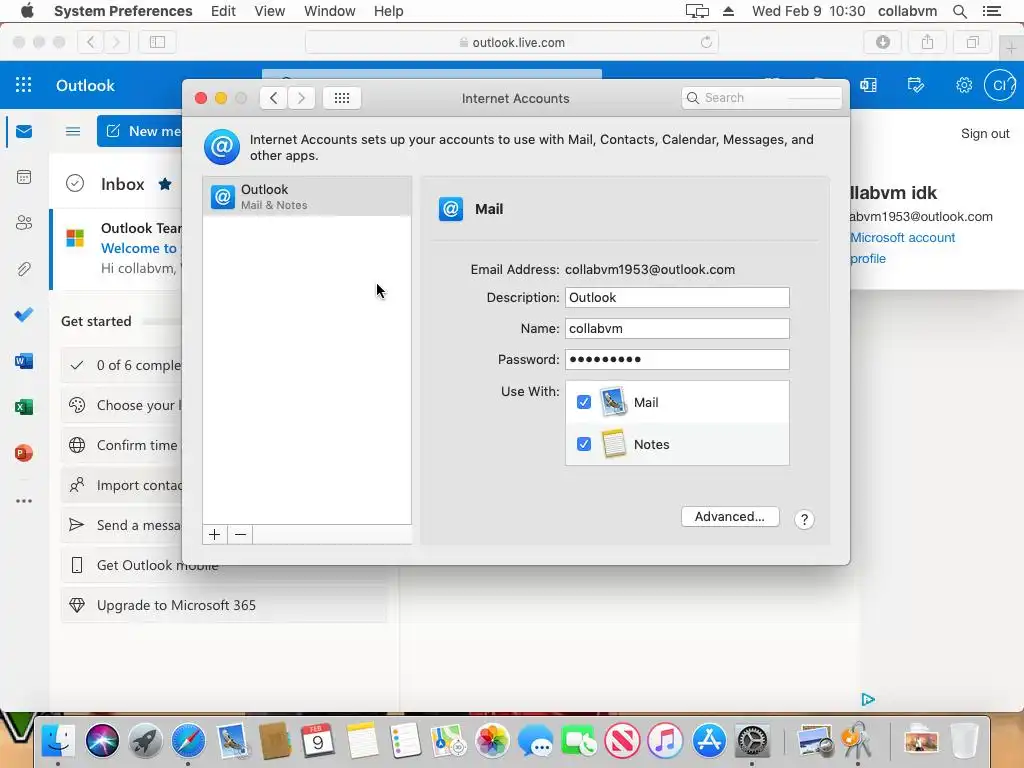Remove the selected account with minus button
This screenshot has height=768, width=1024.
(x=240, y=534)
